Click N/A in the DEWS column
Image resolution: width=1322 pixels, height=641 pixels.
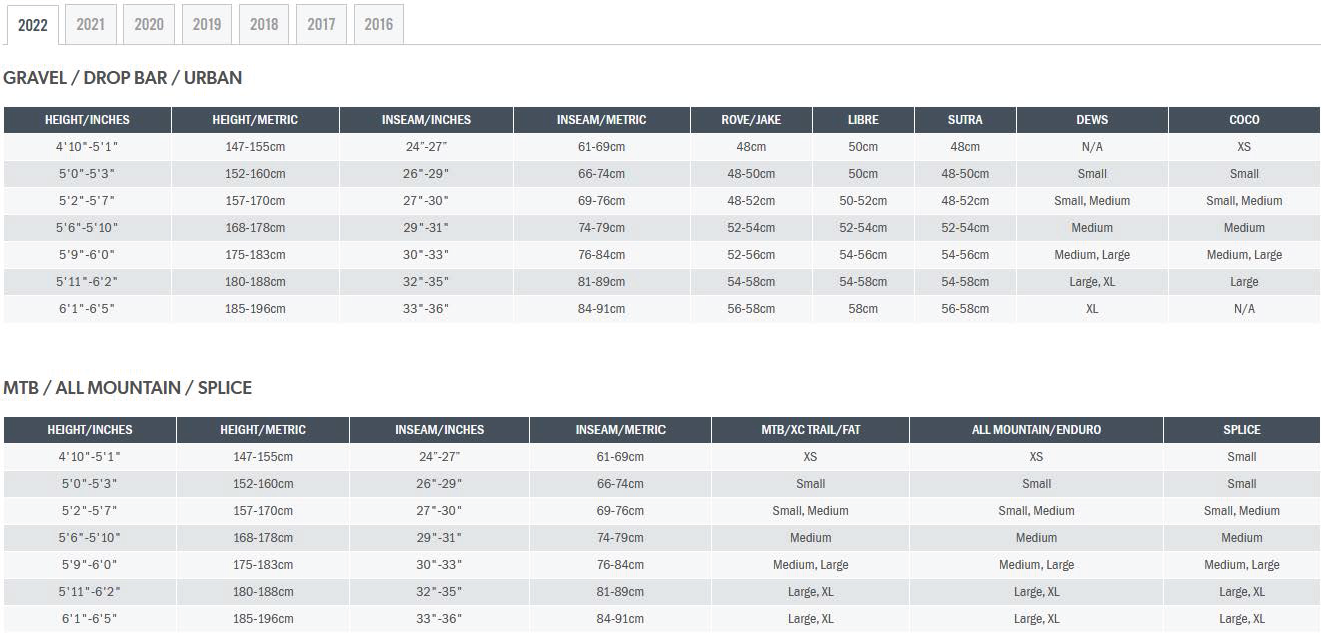[x=1092, y=147]
